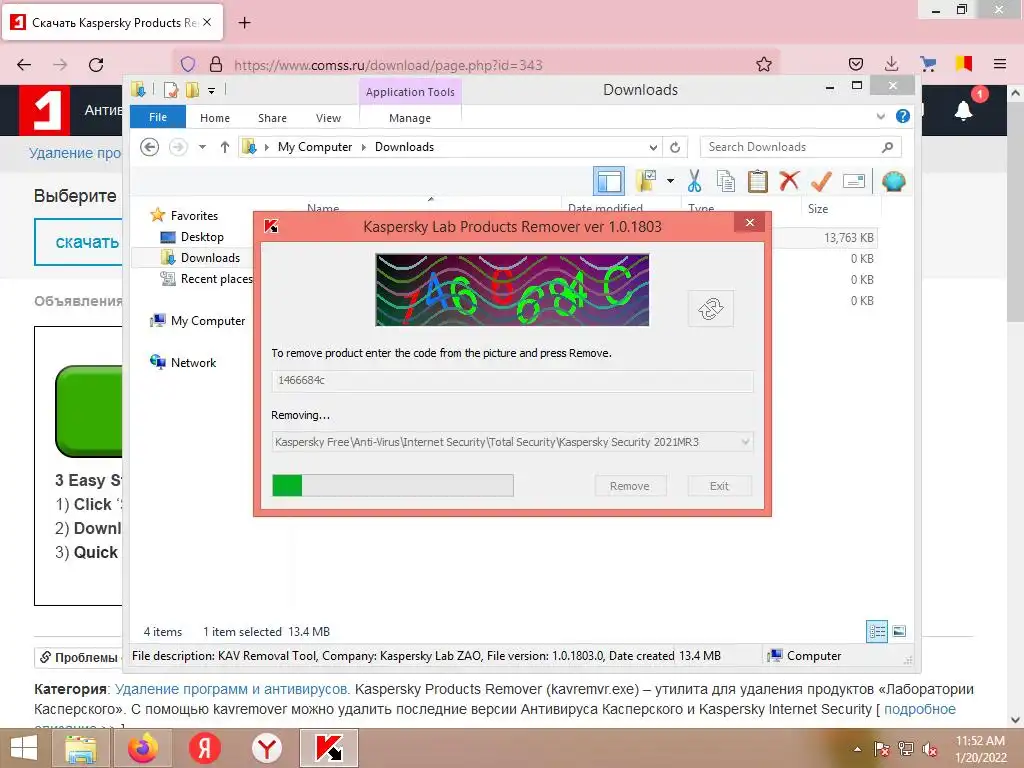Click the shell globe icon in Explorer toolbar
Image resolution: width=1024 pixels, height=768 pixels.
(x=893, y=181)
